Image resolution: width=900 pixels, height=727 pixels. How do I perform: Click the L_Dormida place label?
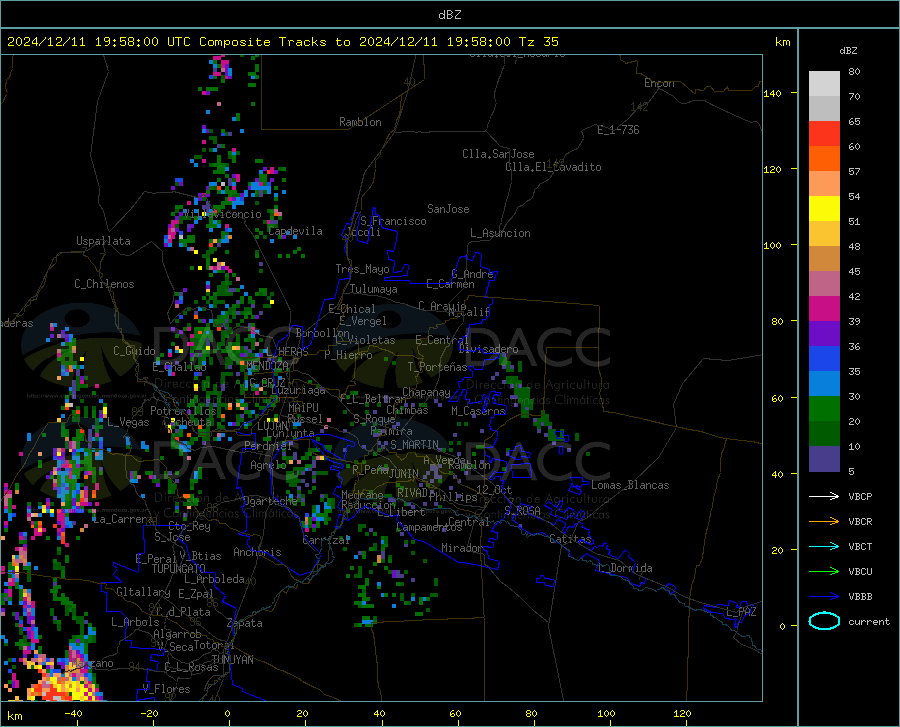click(624, 568)
